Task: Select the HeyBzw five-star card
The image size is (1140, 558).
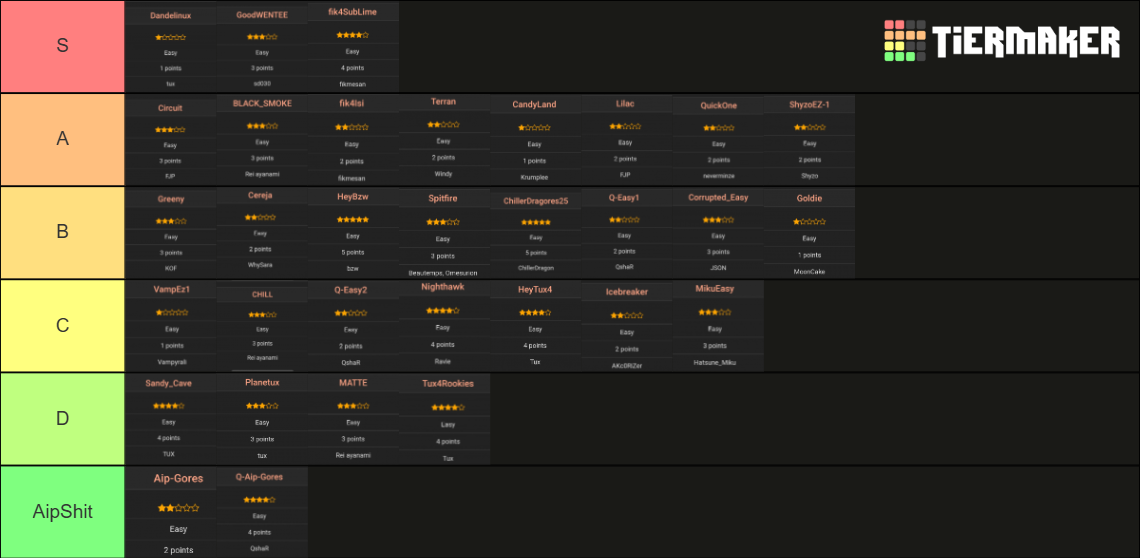Action: pos(353,233)
